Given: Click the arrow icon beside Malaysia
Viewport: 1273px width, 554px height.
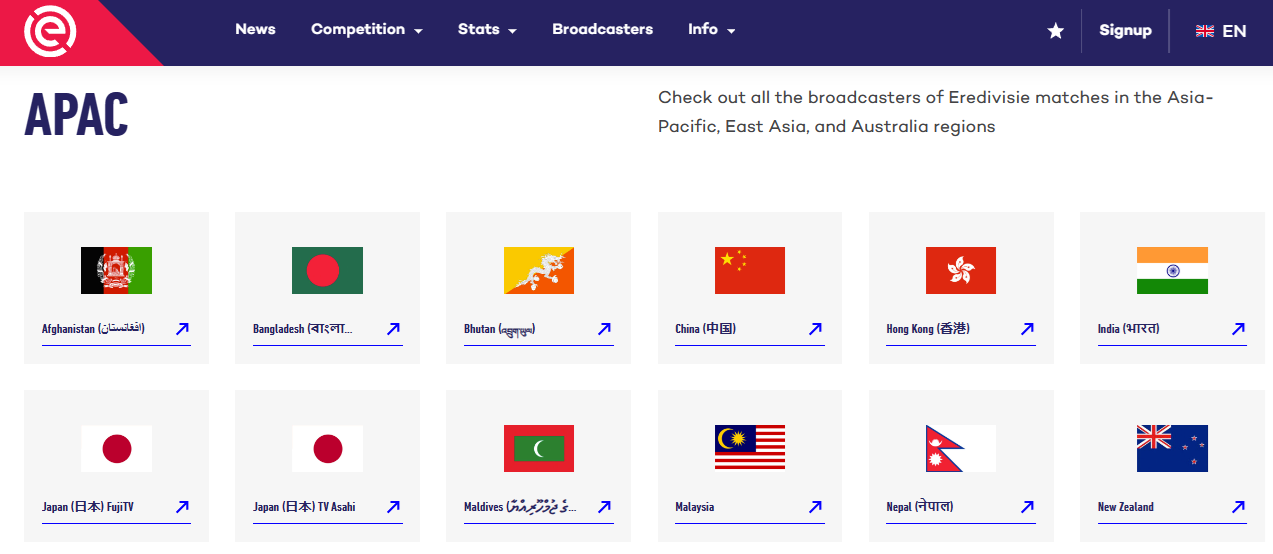Looking at the screenshot, I should 815,507.
